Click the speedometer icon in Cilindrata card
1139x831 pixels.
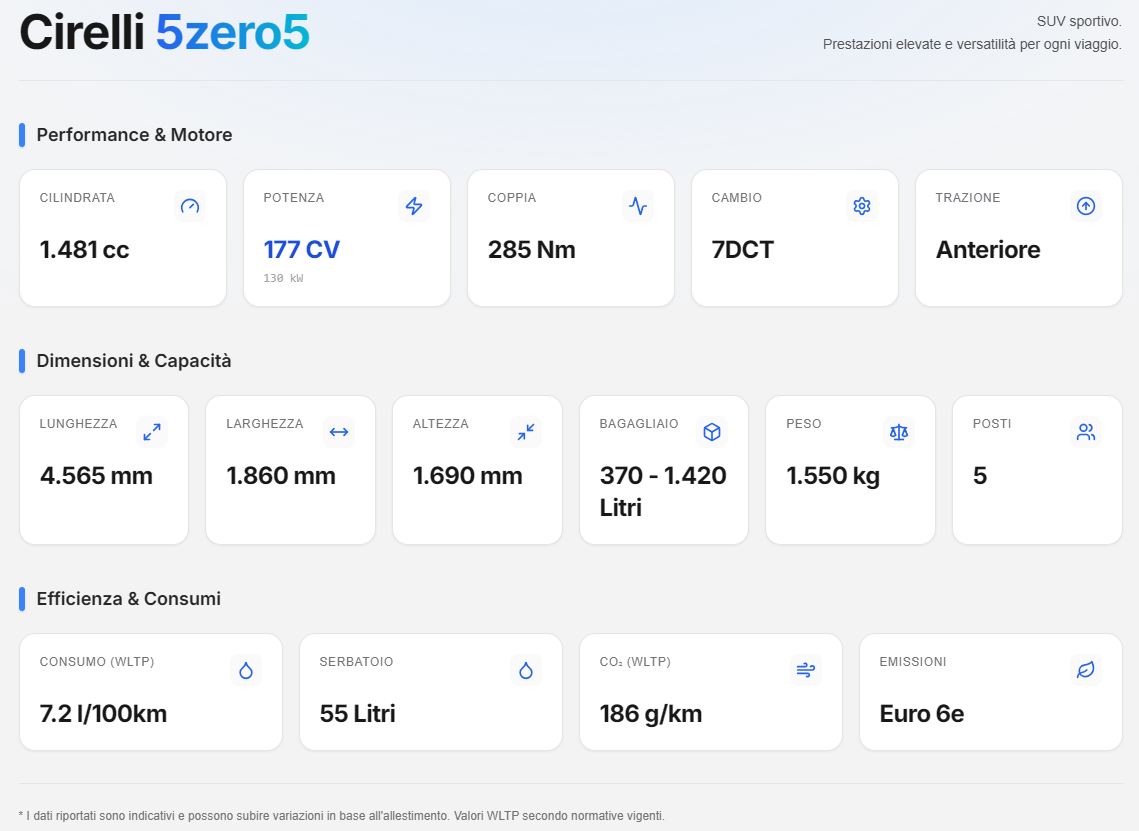click(190, 206)
